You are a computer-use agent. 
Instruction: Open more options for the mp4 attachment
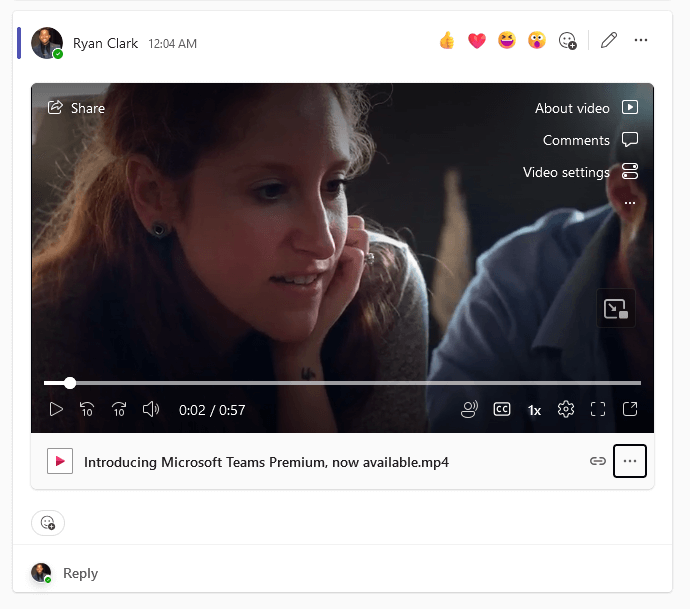click(x=630, y=461)
